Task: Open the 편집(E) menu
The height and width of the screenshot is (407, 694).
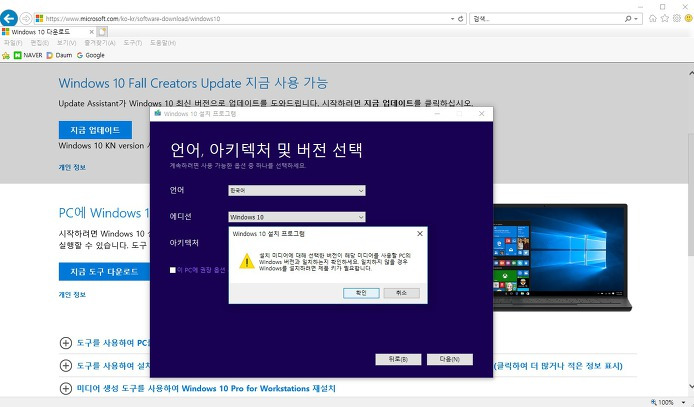Action: [x=39, y=43]
